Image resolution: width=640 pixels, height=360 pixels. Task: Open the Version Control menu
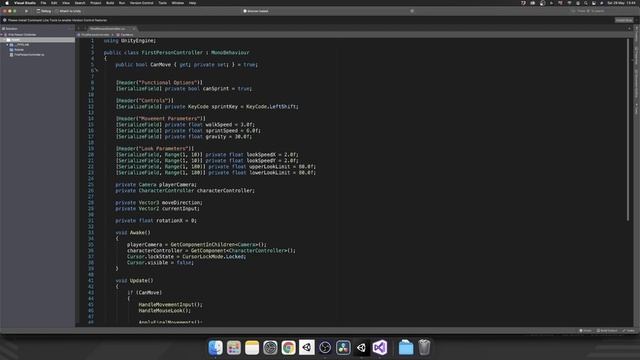[x=142, y=3]
